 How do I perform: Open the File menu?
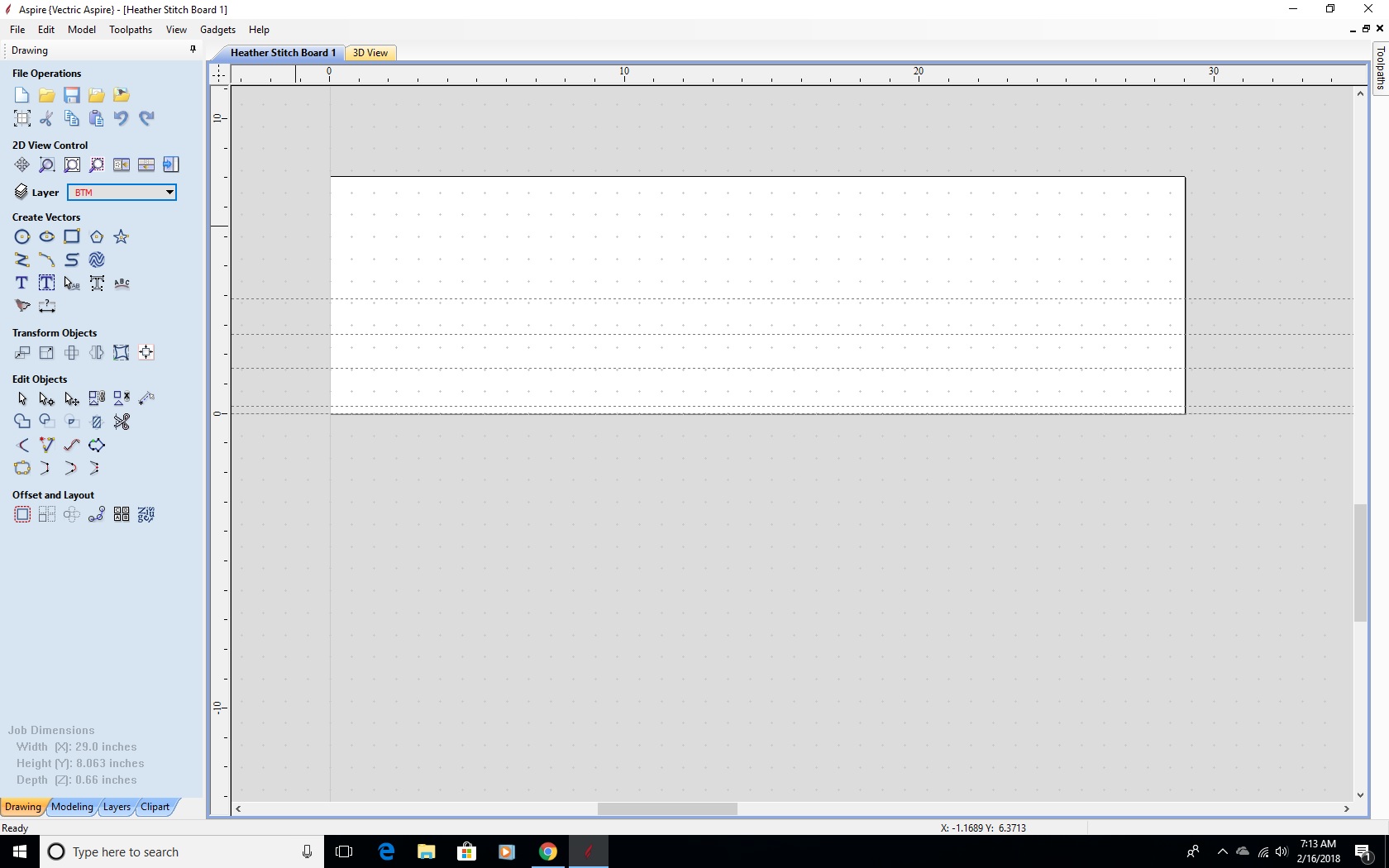tap(17, 30)
